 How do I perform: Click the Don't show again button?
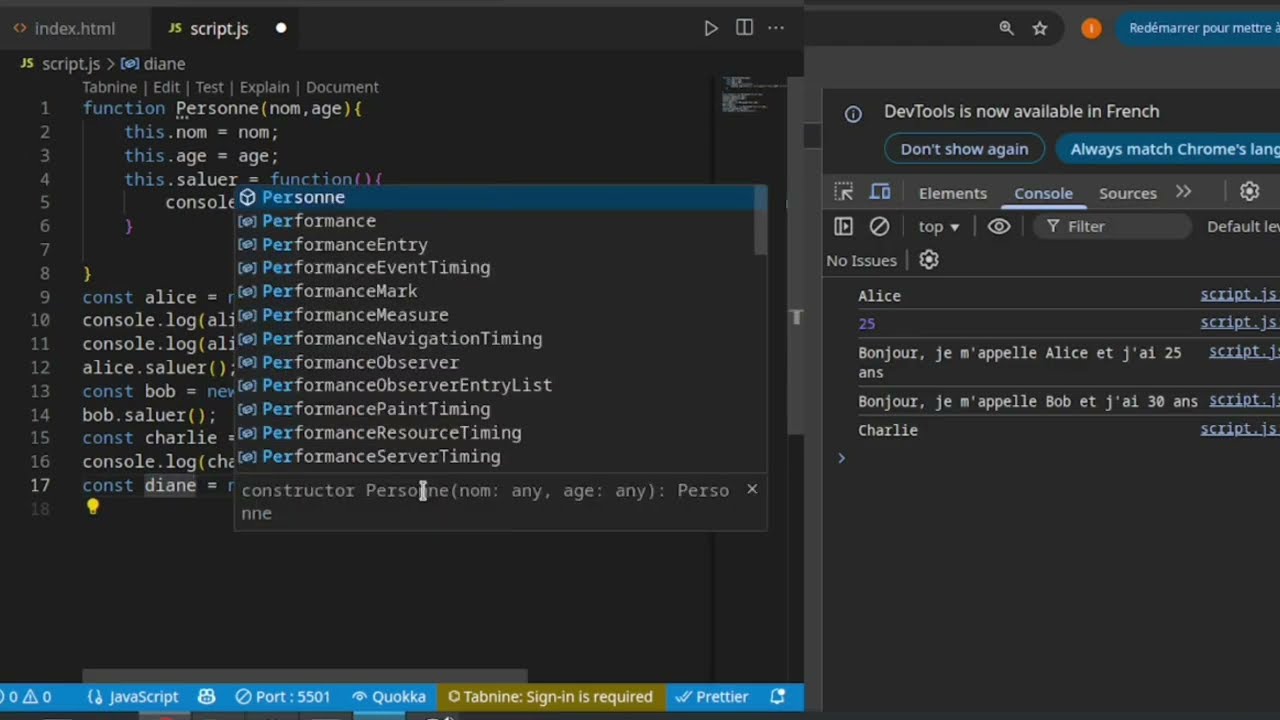coord(964,149)
